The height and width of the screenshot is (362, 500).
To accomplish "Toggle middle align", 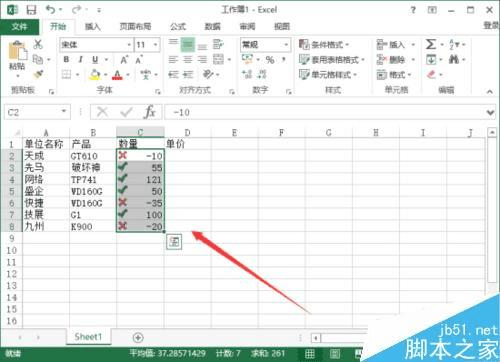I will pyautogui.click(x=188, y=45).
